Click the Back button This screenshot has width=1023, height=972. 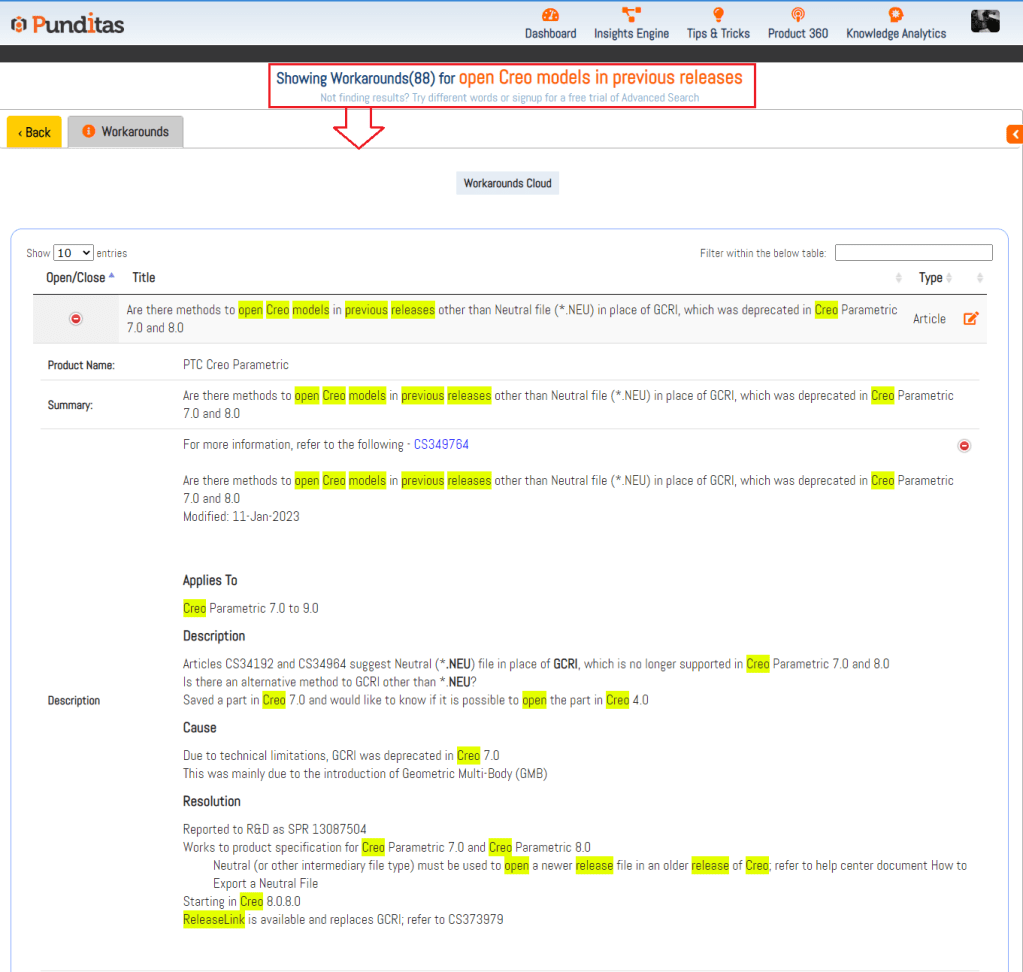[x=34, y=132]
